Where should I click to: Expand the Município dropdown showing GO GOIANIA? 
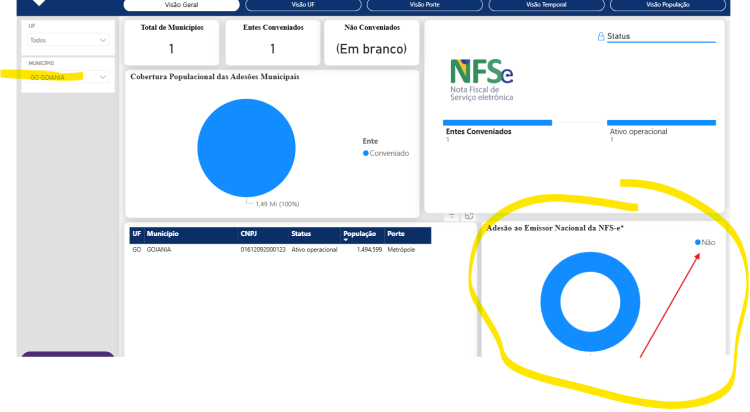(x=68, y=77)
